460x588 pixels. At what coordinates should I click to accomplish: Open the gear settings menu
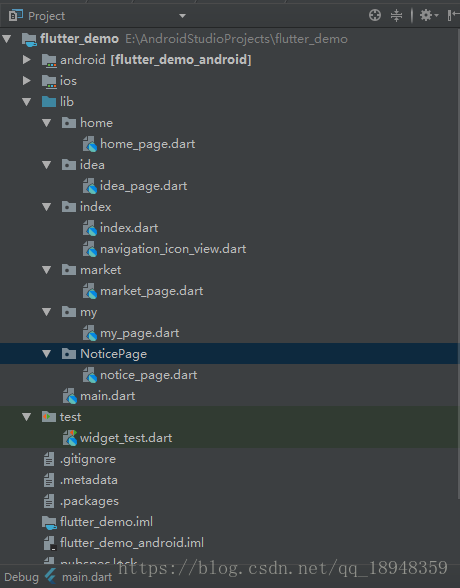[429, 15]
